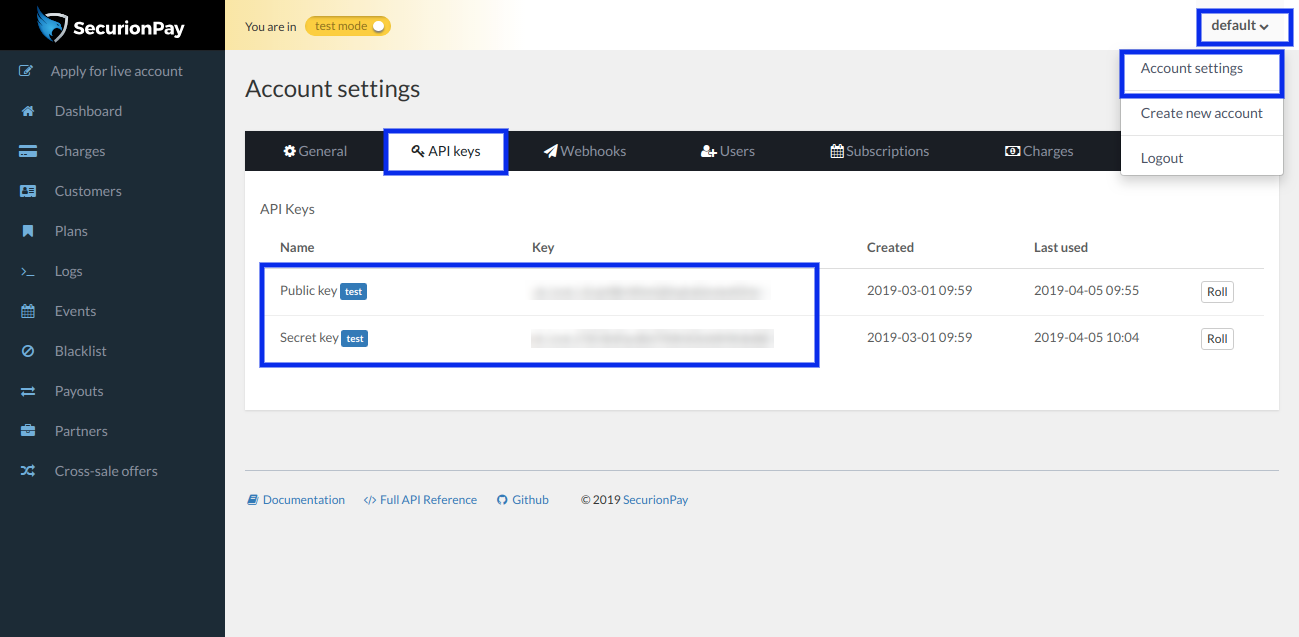Click the Payouts exchange arrows icon
Screen dimensions: 1299x637
(x=28, y=391)
